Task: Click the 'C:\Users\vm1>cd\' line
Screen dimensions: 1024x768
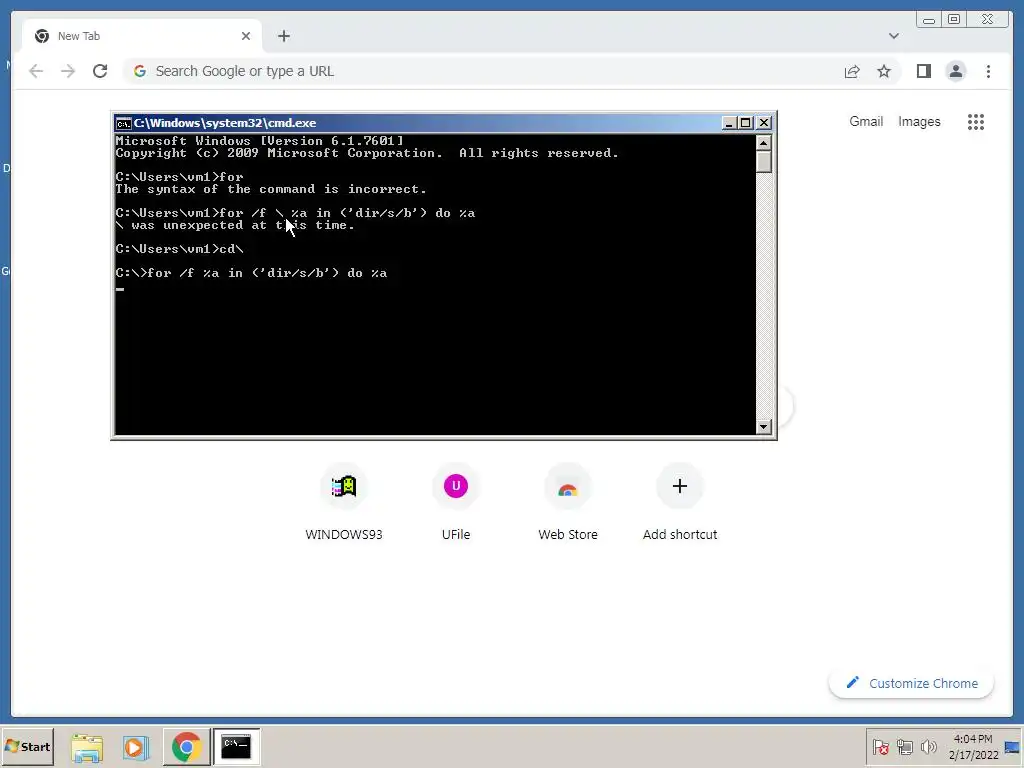Action: tap(180, 249)
